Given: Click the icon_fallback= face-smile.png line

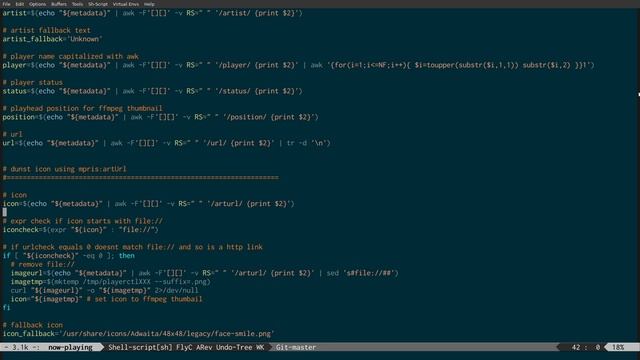Looking at the screenshot, I should pyautogui.click(x=138, y=334).
